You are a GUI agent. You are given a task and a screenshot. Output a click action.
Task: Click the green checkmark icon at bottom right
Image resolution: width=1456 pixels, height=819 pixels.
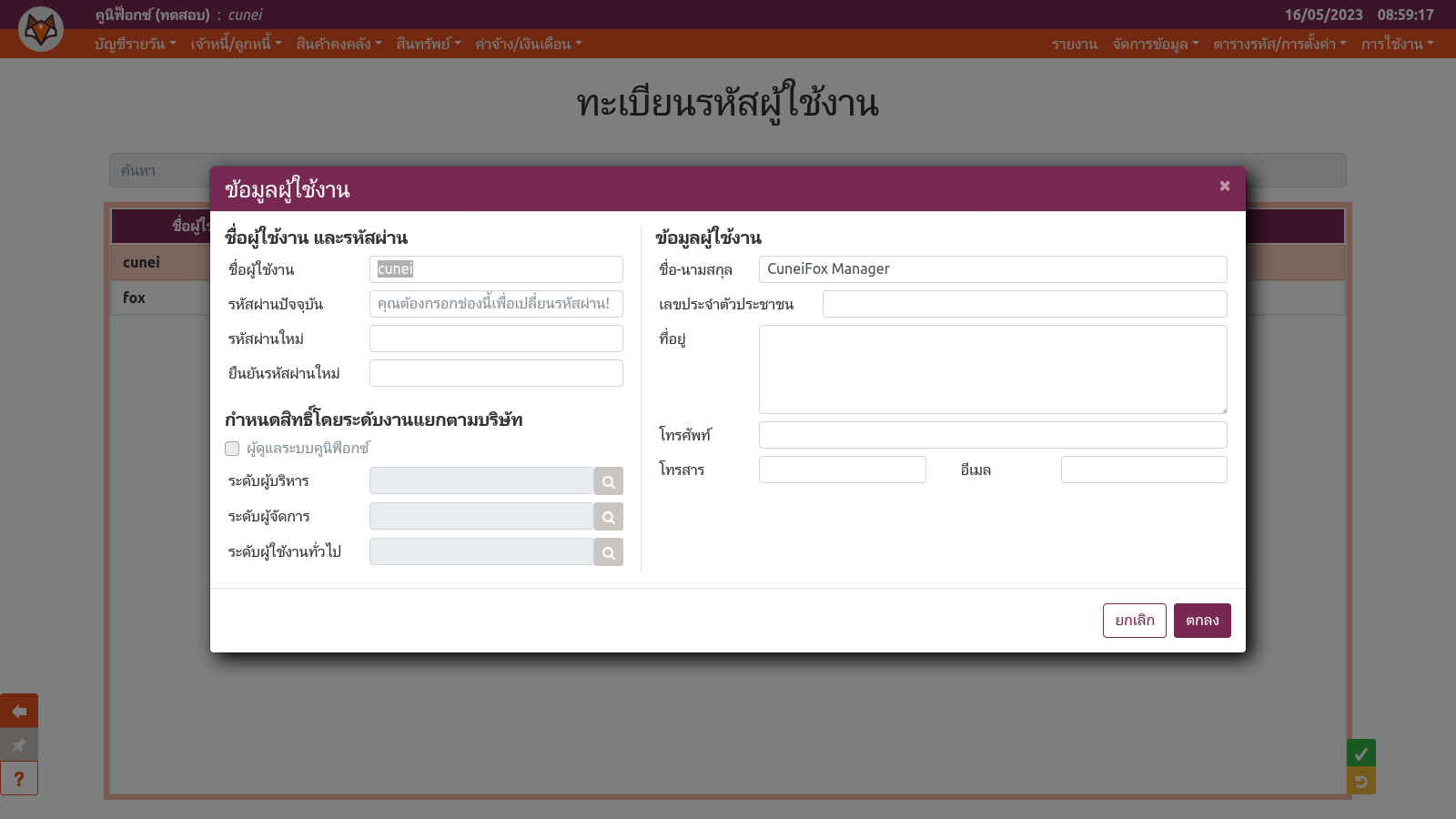coord(1360,753)
